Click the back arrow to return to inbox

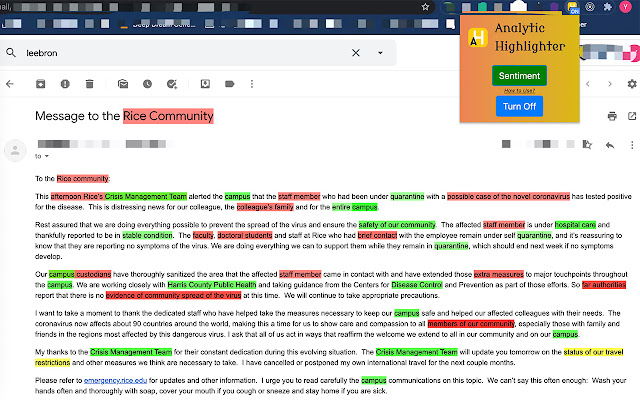point(10,83)
